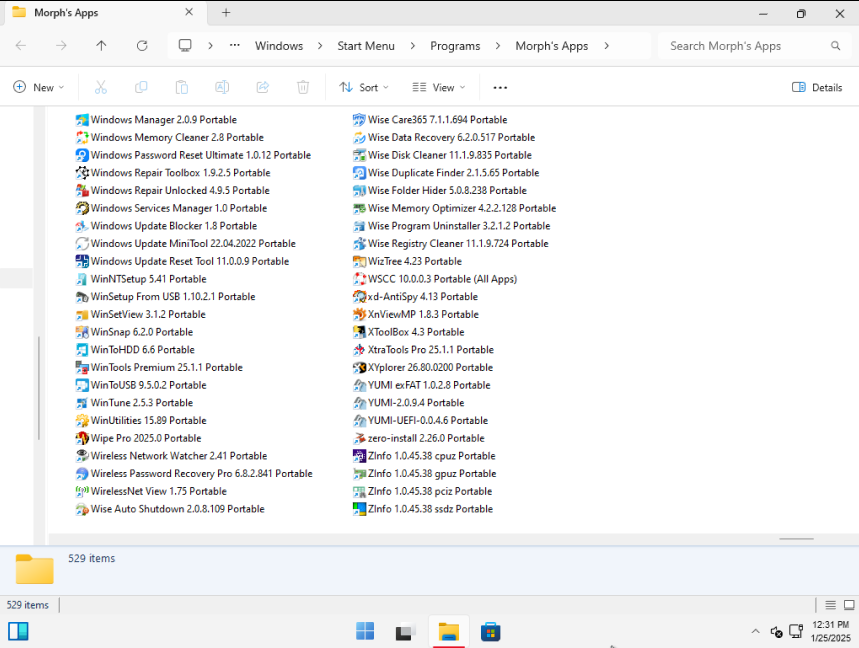The width and height of the screenshot is (859, 648).
Task: Click the Paste clipboard toolbar icon
Action: coord(182,87)
